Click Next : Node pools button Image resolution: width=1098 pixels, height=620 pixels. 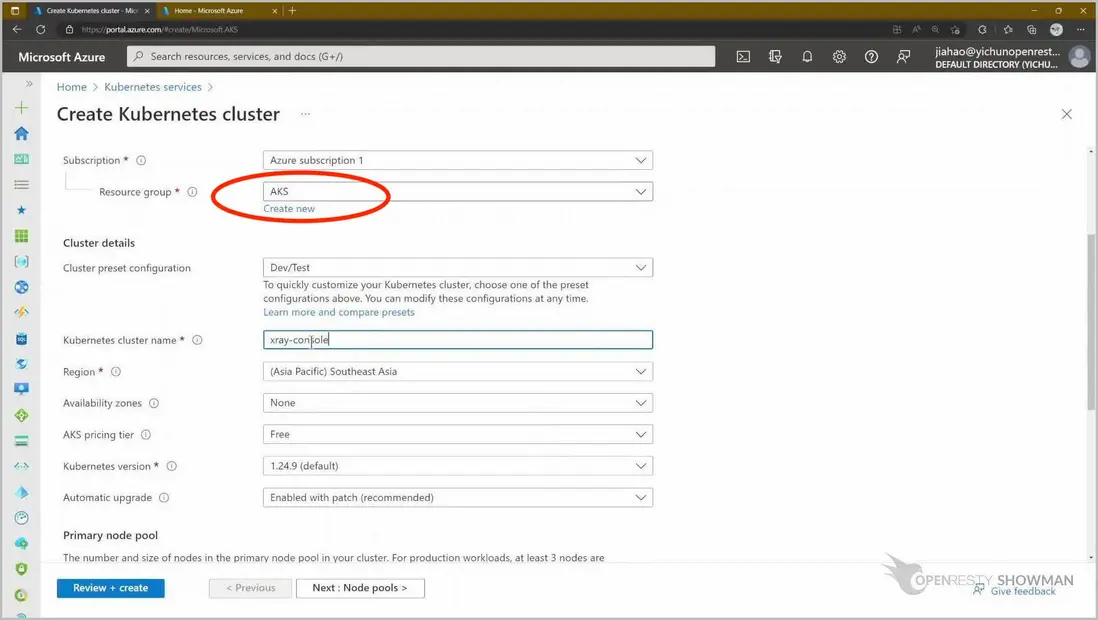point(360,588)
